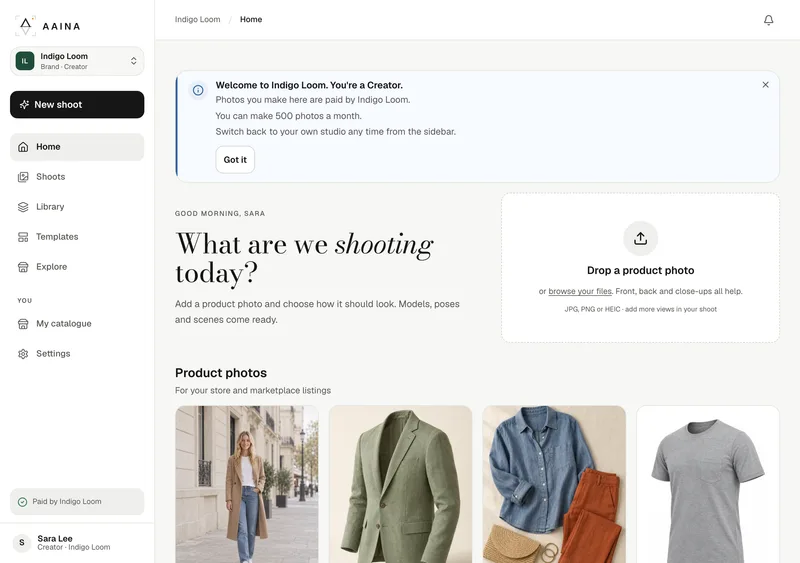Open My catalogue
The width and height of the screenshot is (800, 563).
[x=77, y=324]
